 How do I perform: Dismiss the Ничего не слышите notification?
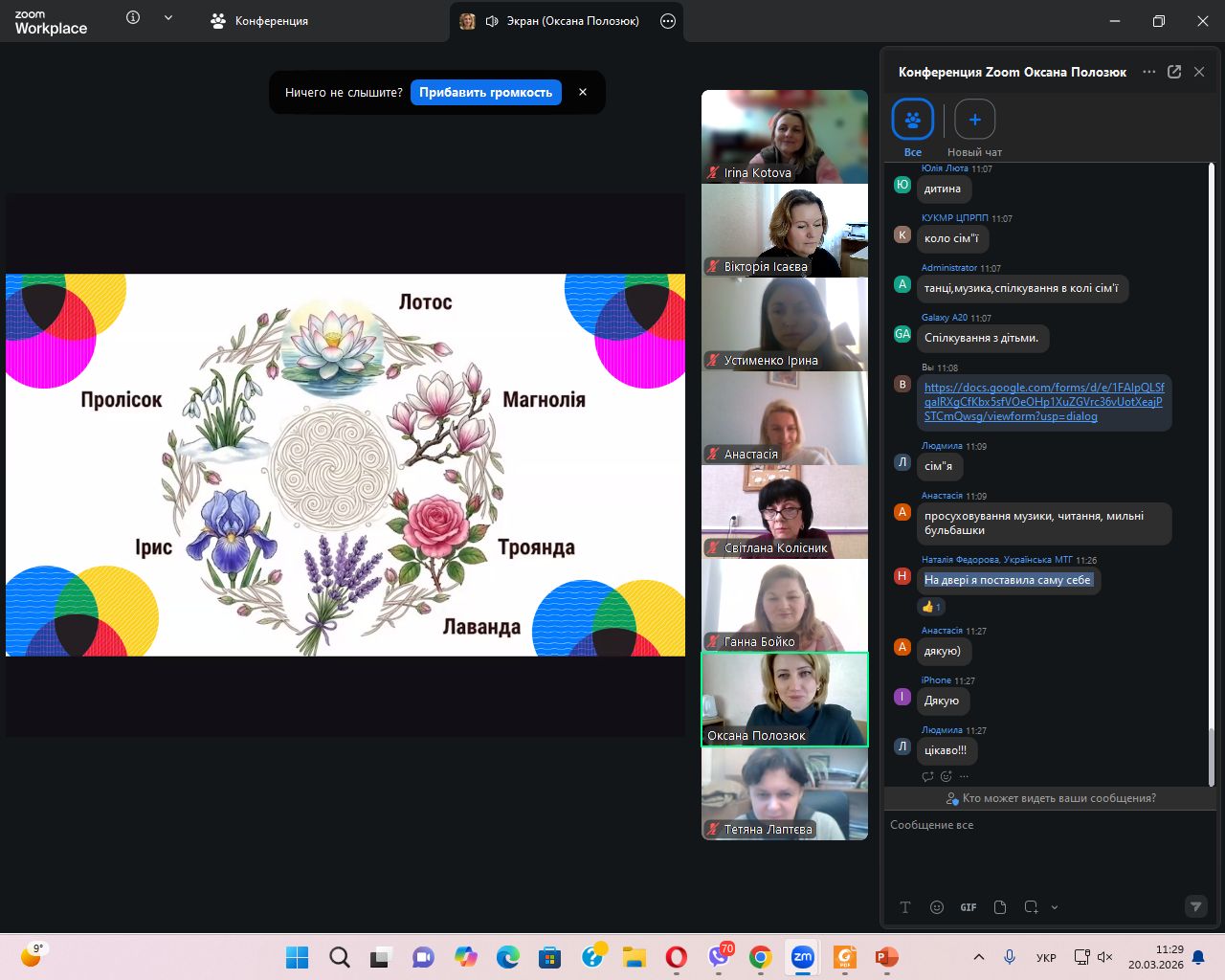coord(583,93)
